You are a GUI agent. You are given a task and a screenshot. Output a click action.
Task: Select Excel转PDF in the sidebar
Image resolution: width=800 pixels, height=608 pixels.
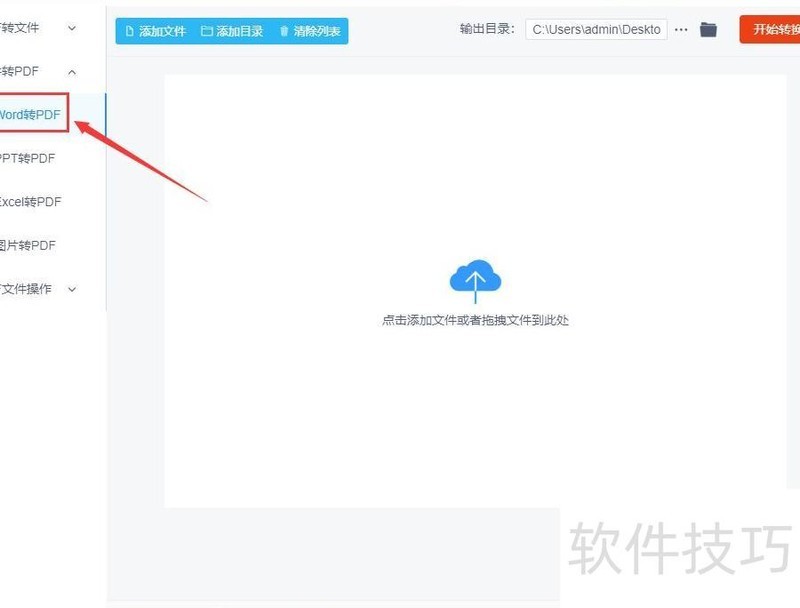(33, 201)
